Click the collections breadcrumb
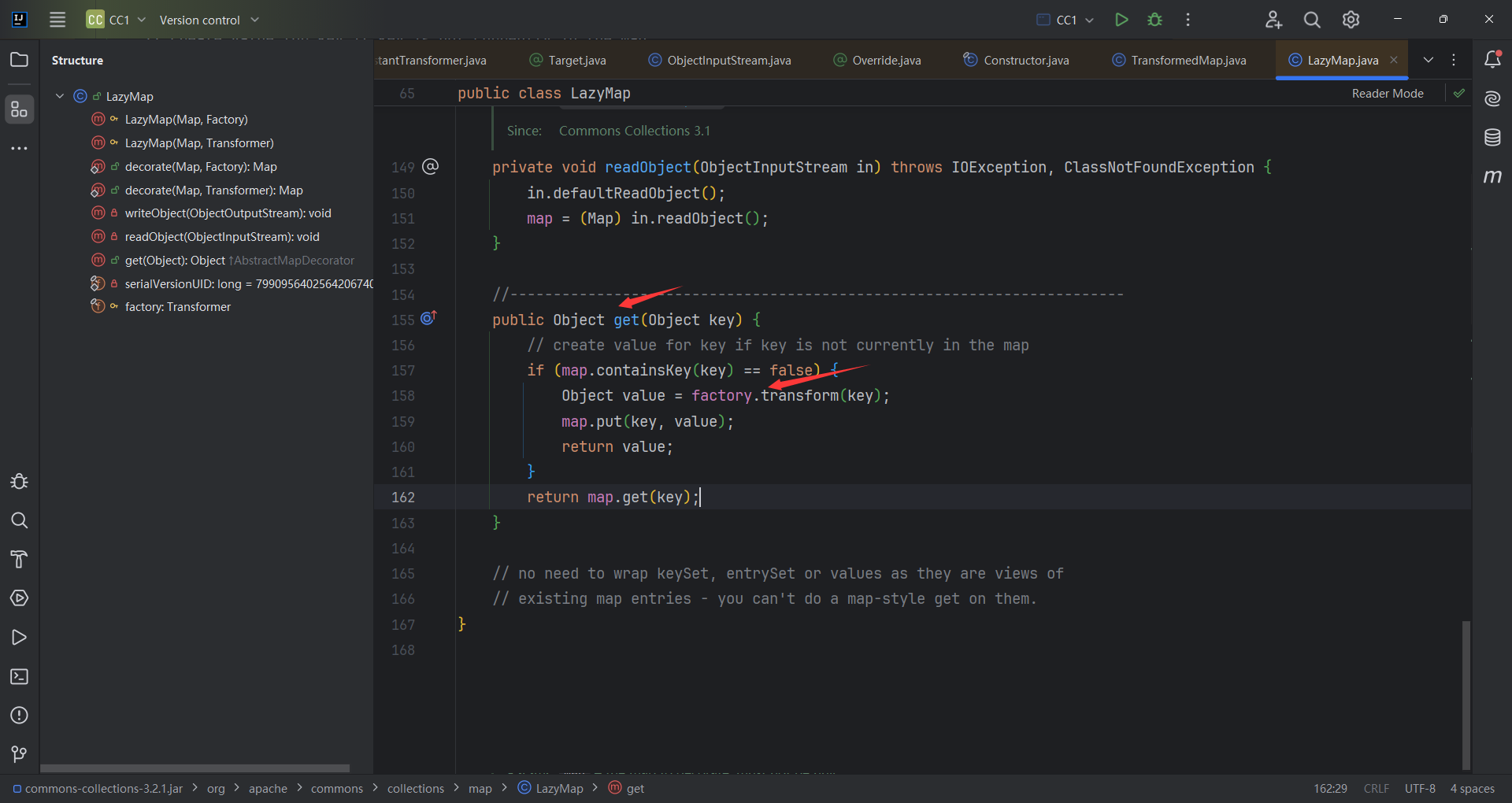The height and width of the screenshot is (803, 1512). pos(415,788)
